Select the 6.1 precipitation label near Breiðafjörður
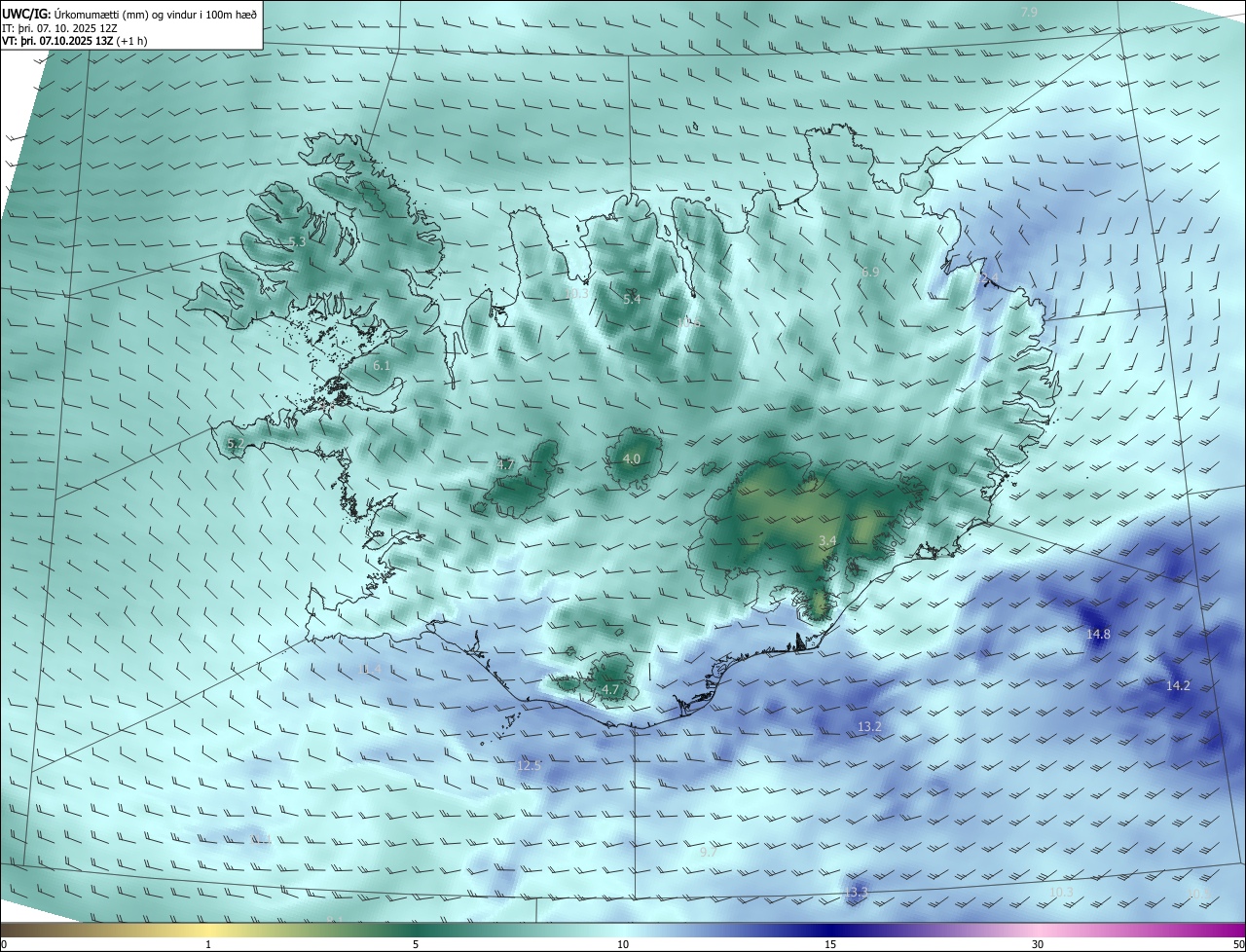This screenshot has height=952, width=1246. click(x=381, y=366)
